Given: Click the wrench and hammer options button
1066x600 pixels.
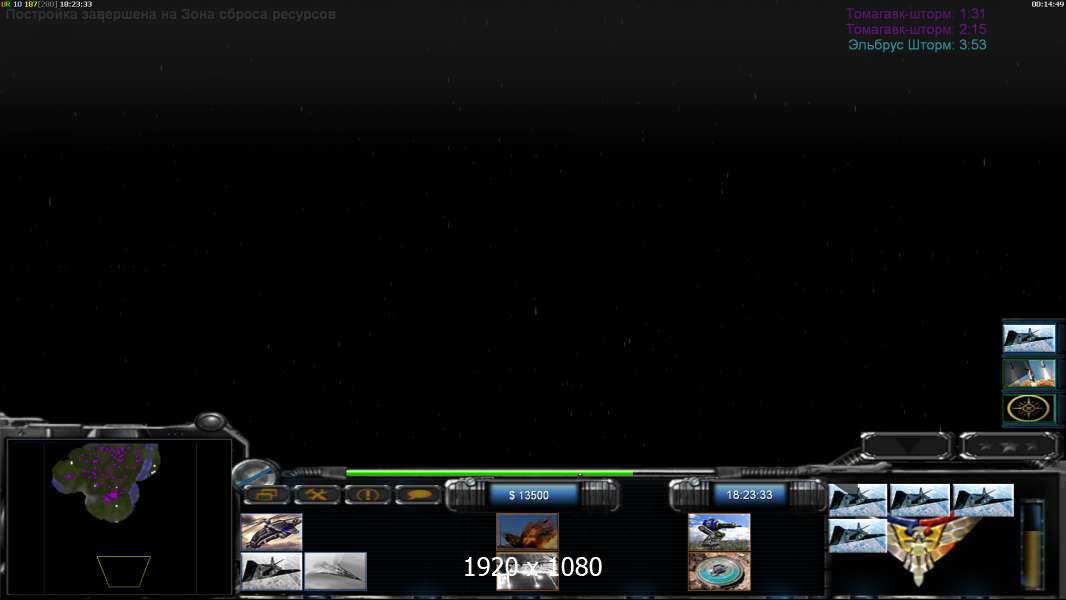Looking at the screenshot, I should [317, 494].
